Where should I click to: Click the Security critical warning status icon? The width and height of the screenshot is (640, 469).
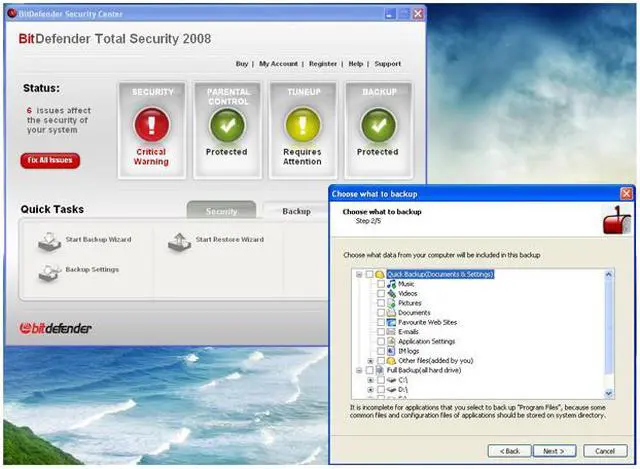[151, 124]
